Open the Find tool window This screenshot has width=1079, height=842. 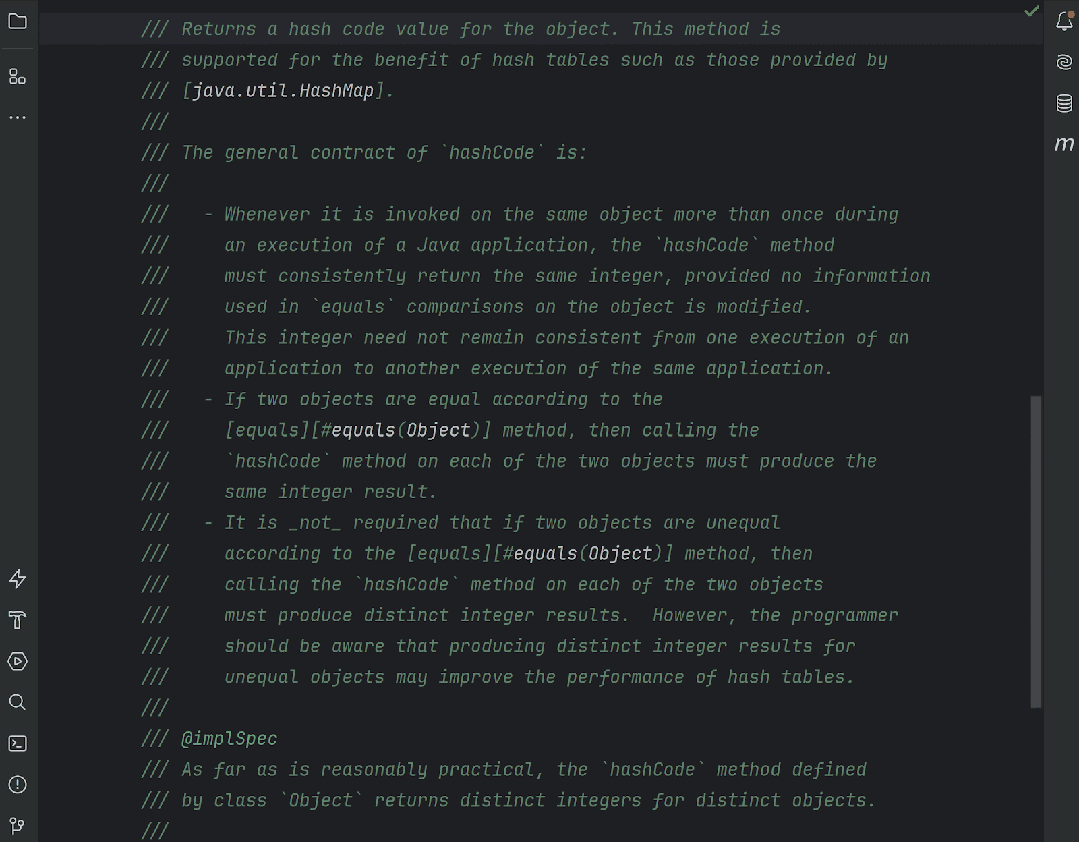pyautogui.click(x=17, y=702)
